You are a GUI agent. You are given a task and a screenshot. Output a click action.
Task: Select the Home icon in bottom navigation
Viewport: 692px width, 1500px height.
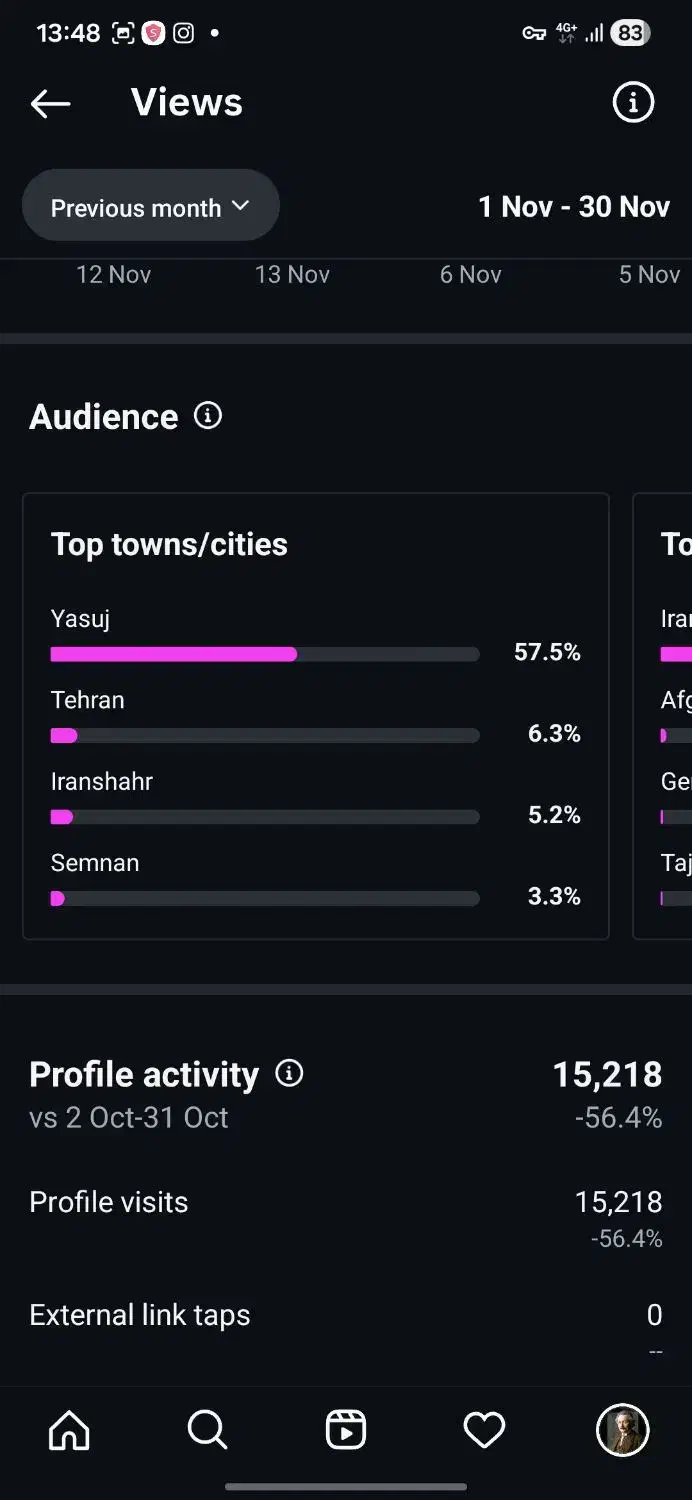[68, 1430]
